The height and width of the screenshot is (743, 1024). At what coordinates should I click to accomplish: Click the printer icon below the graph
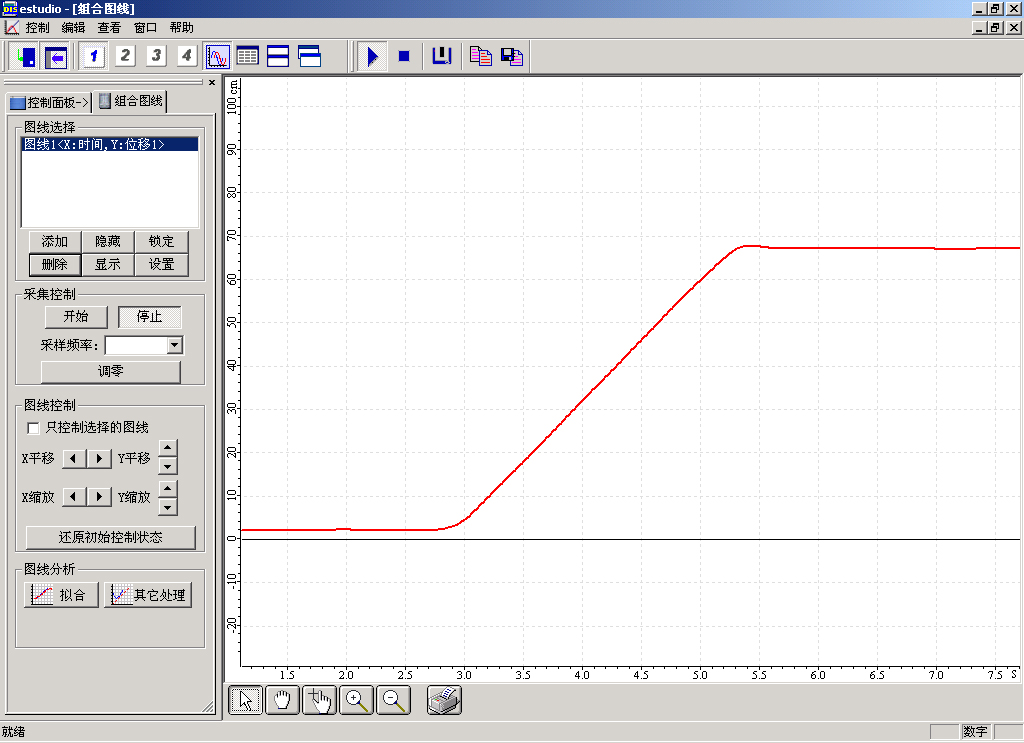click(x=444, y=700)
